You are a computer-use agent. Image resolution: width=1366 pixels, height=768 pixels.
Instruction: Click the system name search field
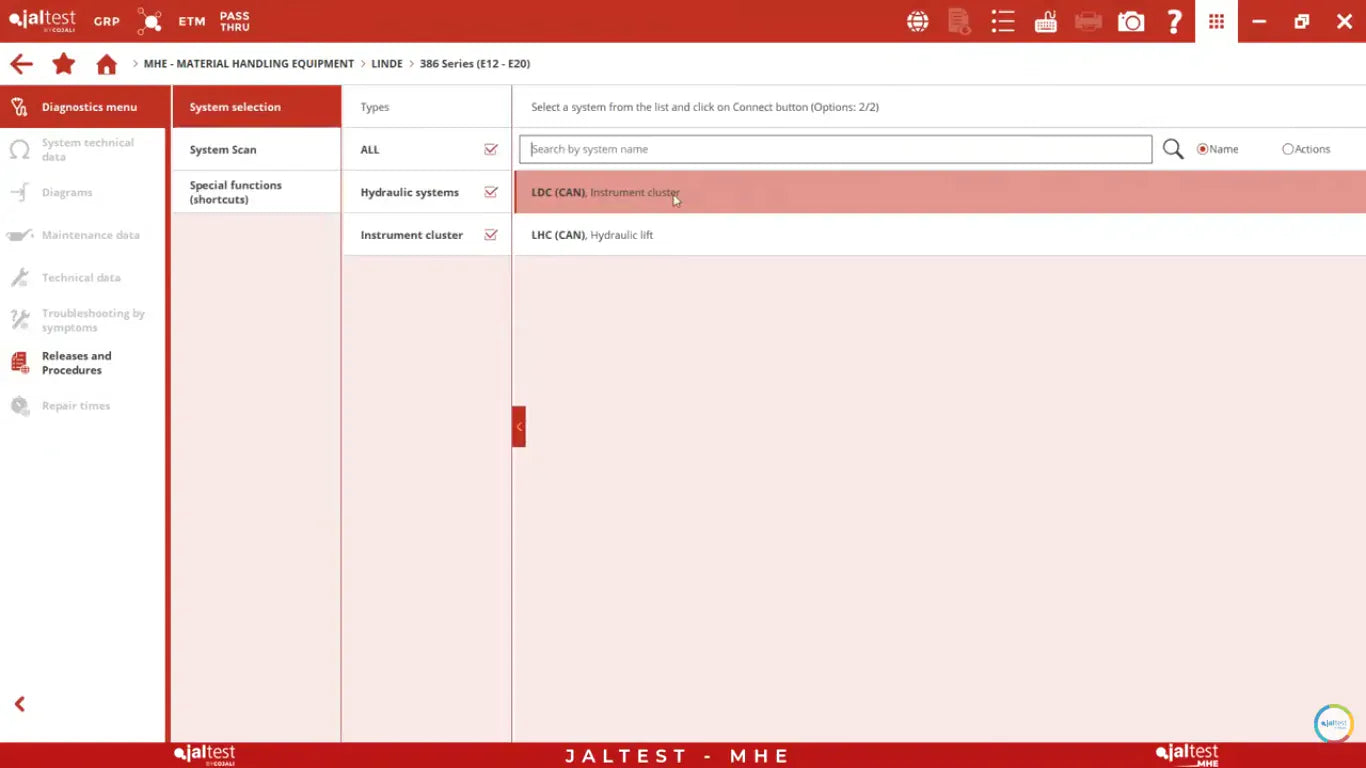pyautogui.click(x=835, y=148)
